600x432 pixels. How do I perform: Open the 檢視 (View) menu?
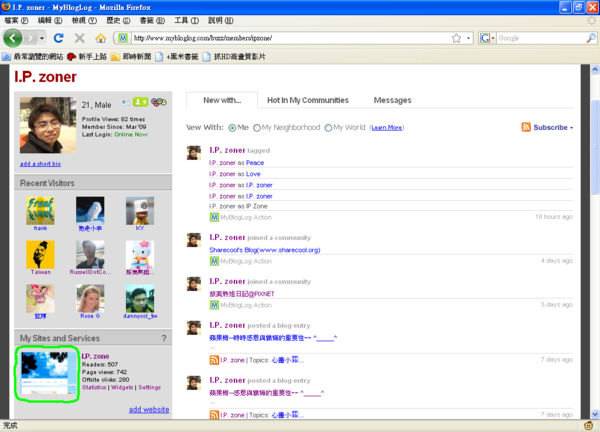pyautogui.click(x=84, y=20)
